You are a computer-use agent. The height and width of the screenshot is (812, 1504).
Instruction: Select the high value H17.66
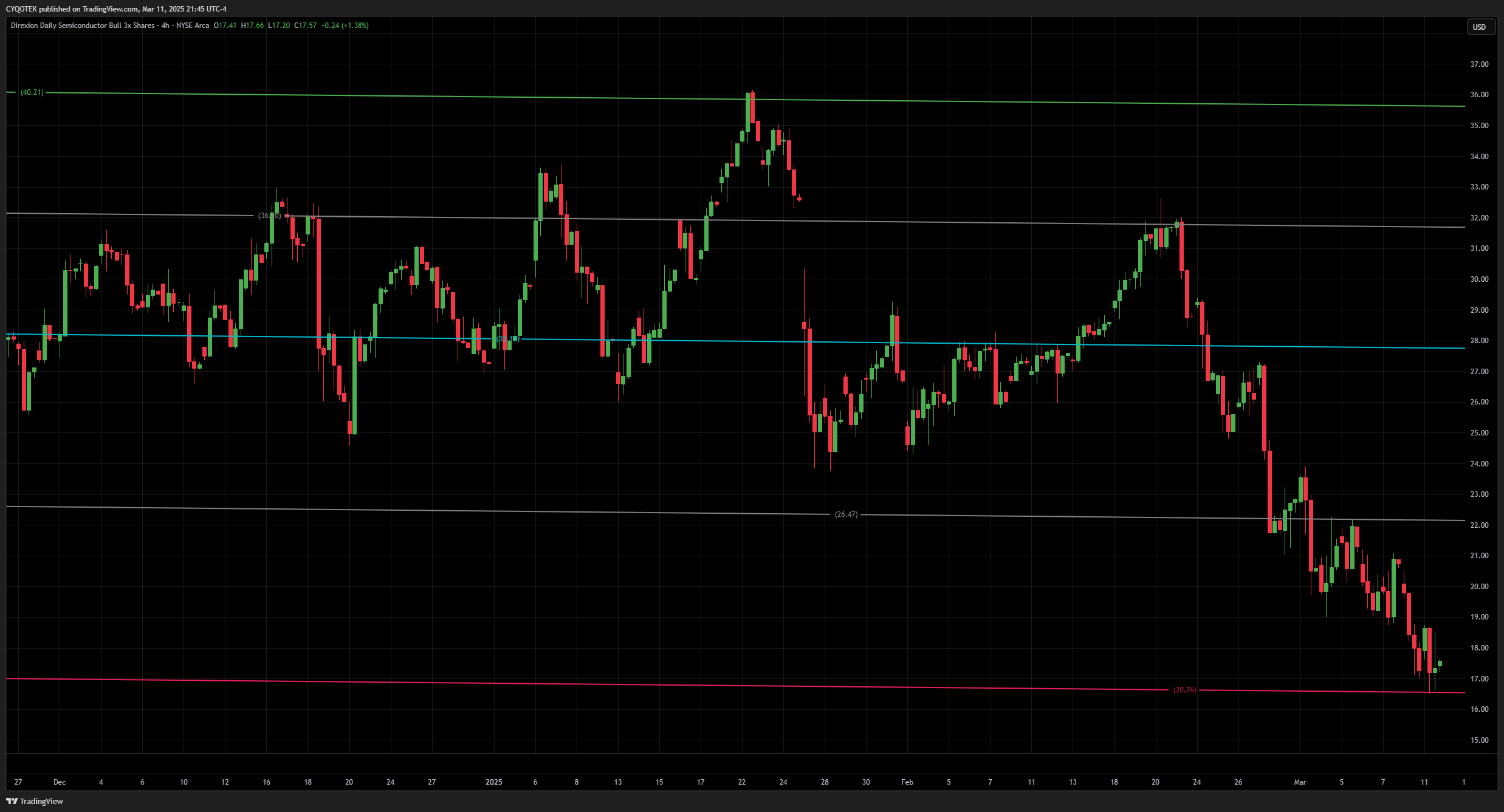pos(252,26)
